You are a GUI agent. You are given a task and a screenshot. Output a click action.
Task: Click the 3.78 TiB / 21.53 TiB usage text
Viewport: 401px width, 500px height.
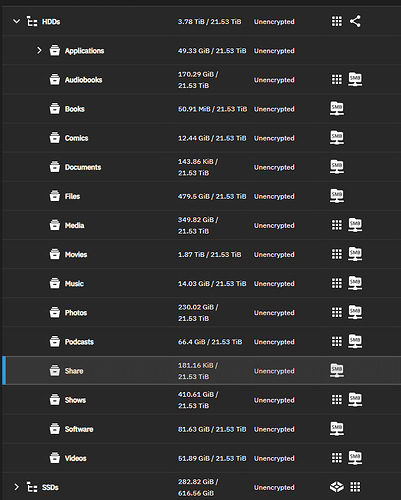pos(209,22)
